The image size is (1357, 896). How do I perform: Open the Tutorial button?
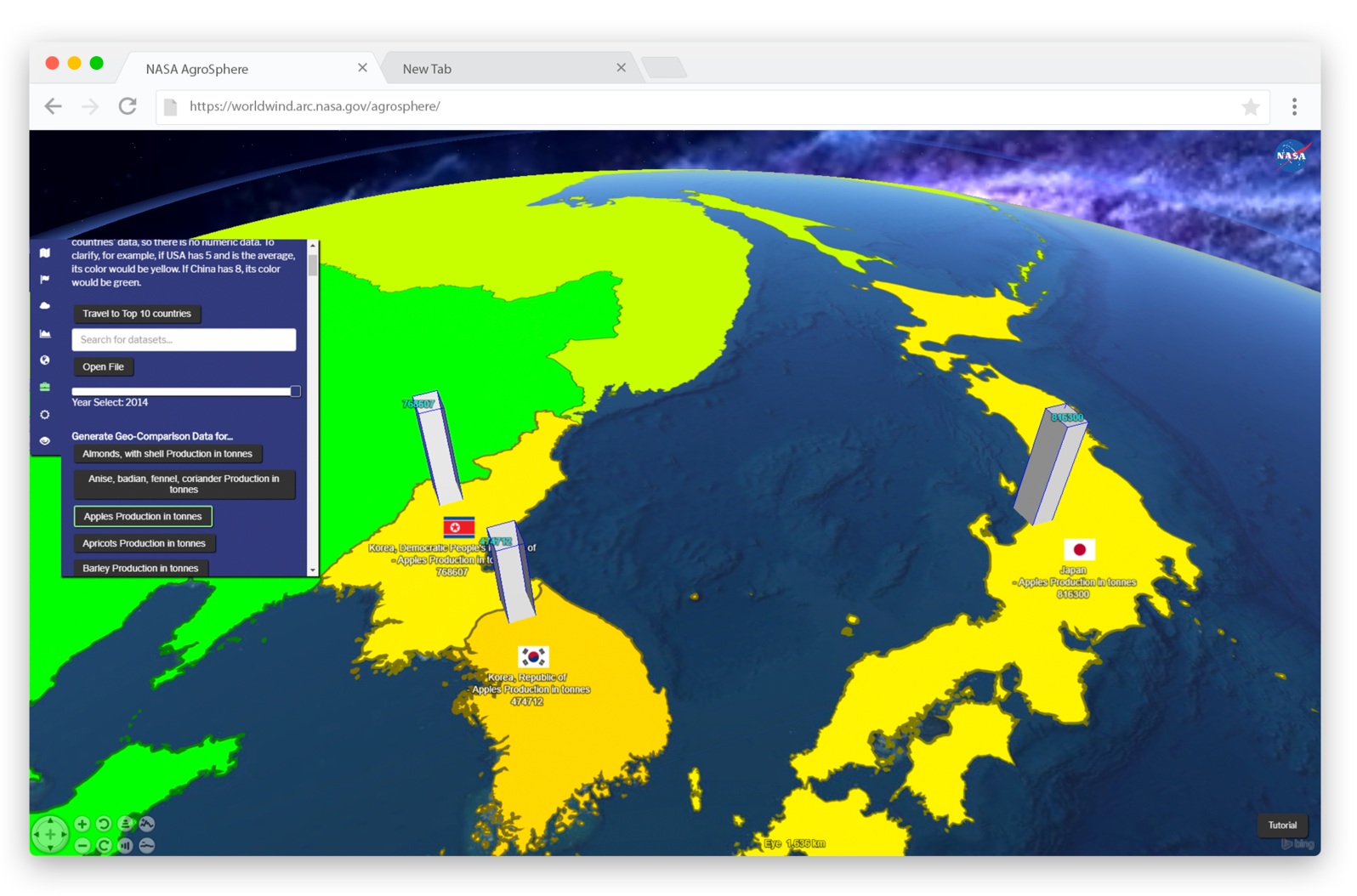(1282, 825)
